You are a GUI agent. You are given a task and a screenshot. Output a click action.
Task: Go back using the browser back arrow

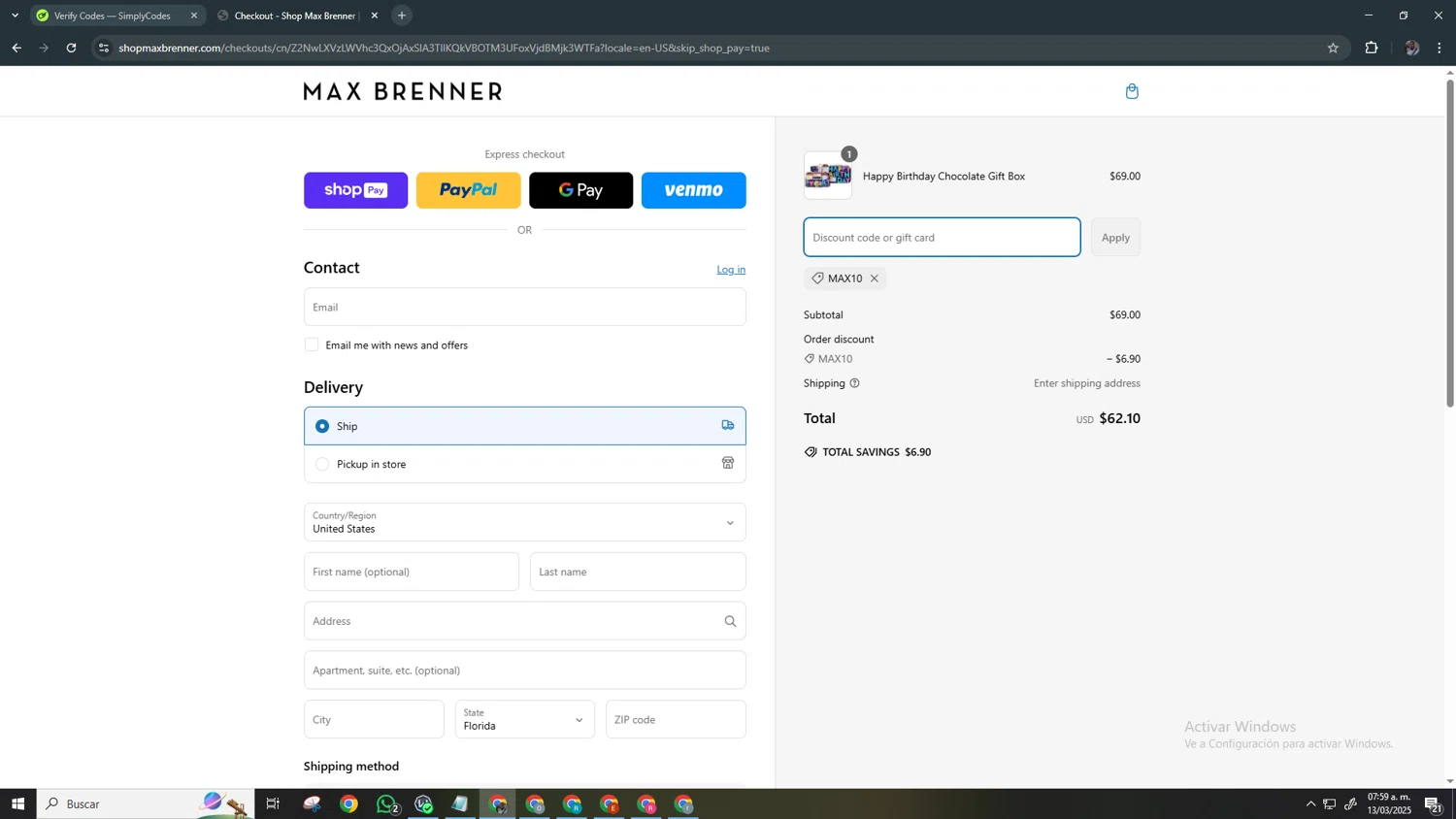click(x=17, y=48)
